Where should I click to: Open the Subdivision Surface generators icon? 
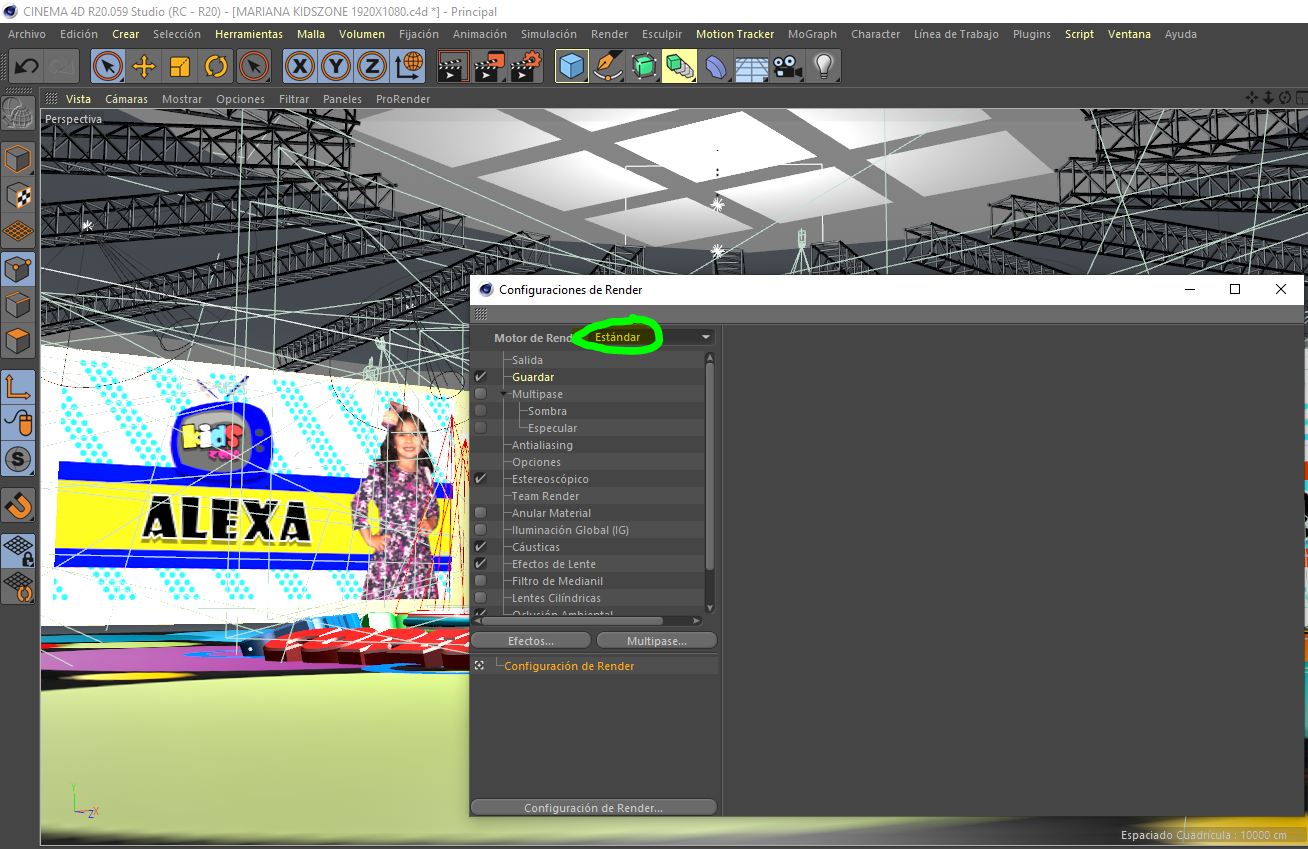[644, 67]
